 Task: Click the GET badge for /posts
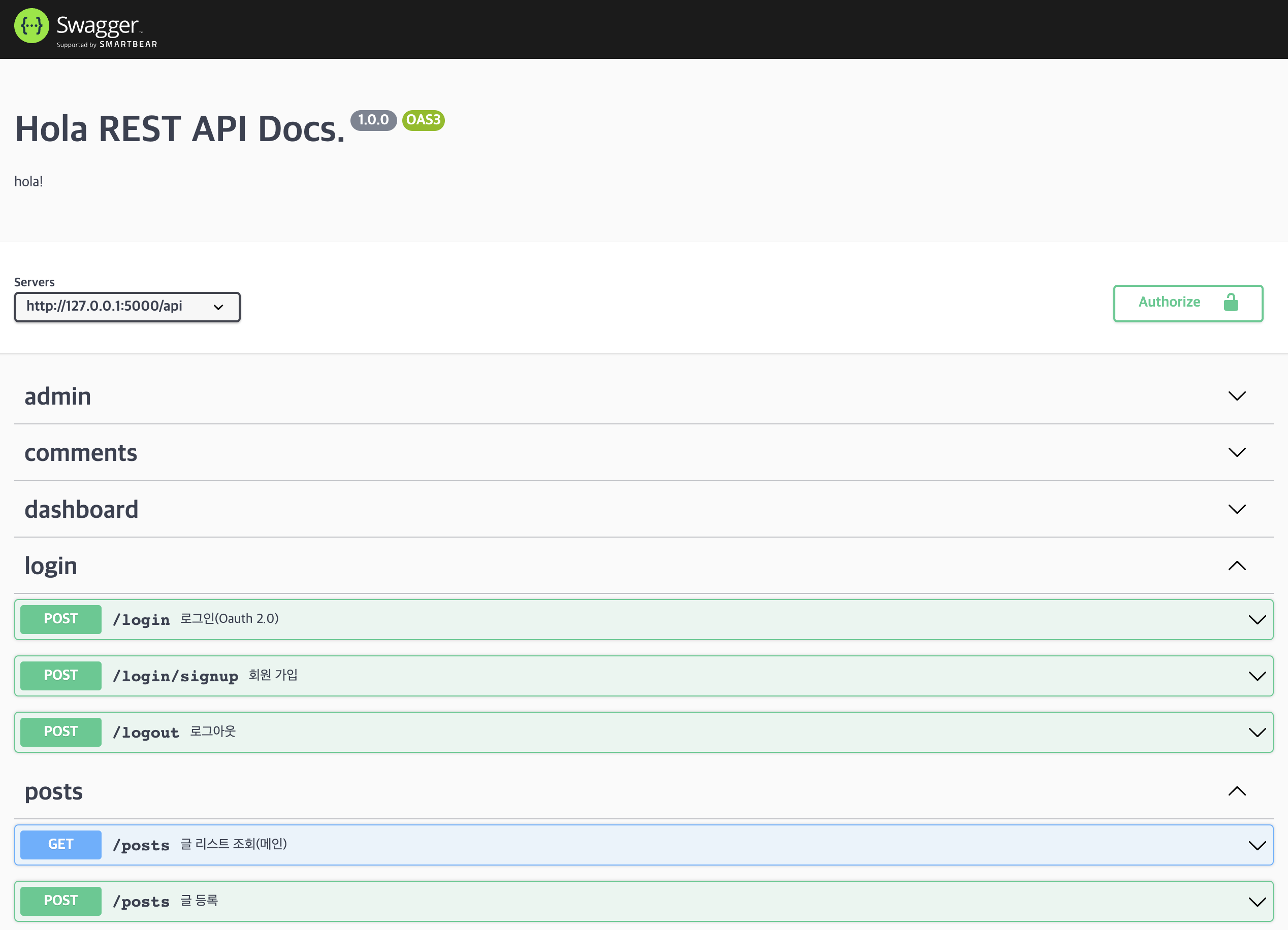(x=61, y=845)
